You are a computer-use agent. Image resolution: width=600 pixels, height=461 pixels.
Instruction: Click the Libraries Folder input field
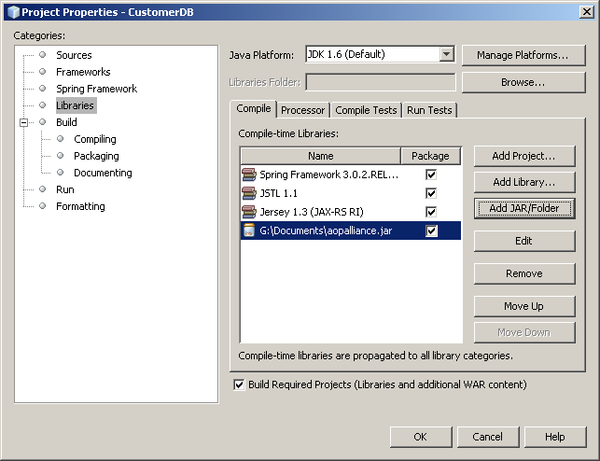(381, 82)
